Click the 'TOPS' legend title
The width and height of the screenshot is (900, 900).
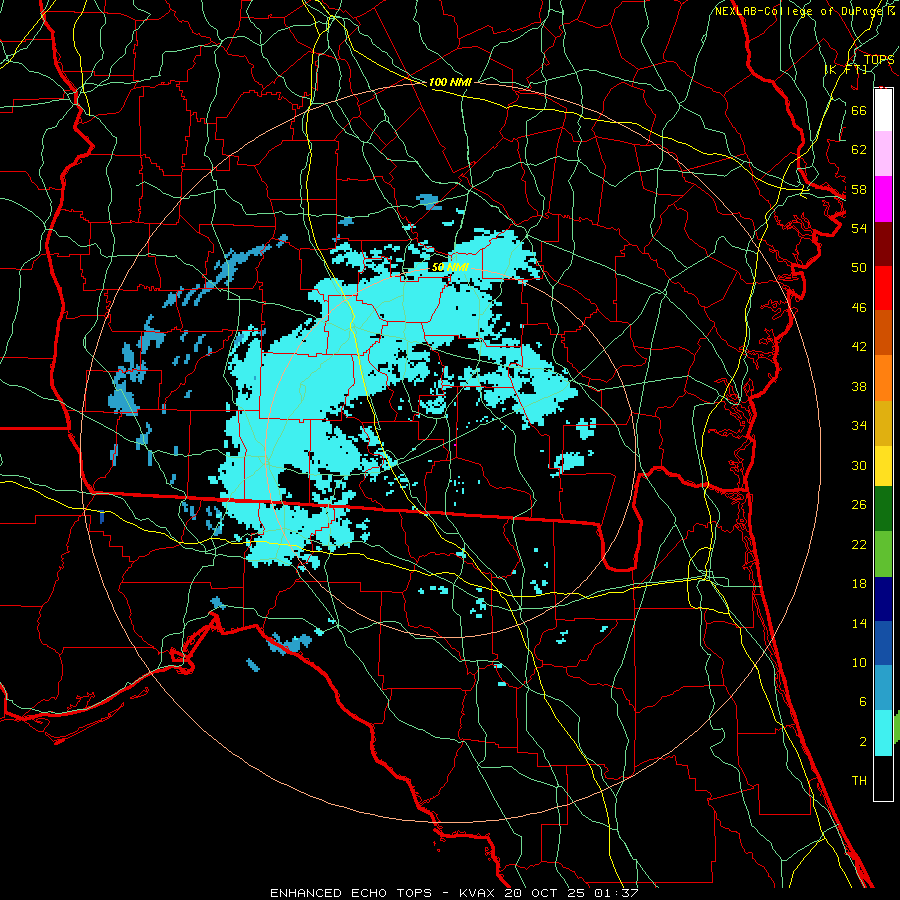(879, 60)
